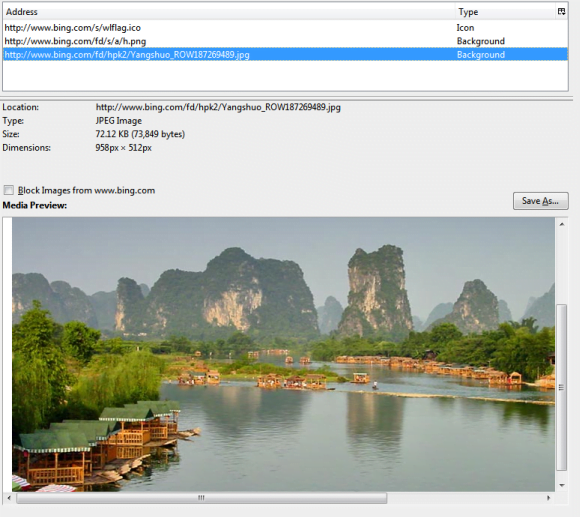Click the preview scroll down arrow
This screenshot has height=517, width=580.
(x=562, y=485)
